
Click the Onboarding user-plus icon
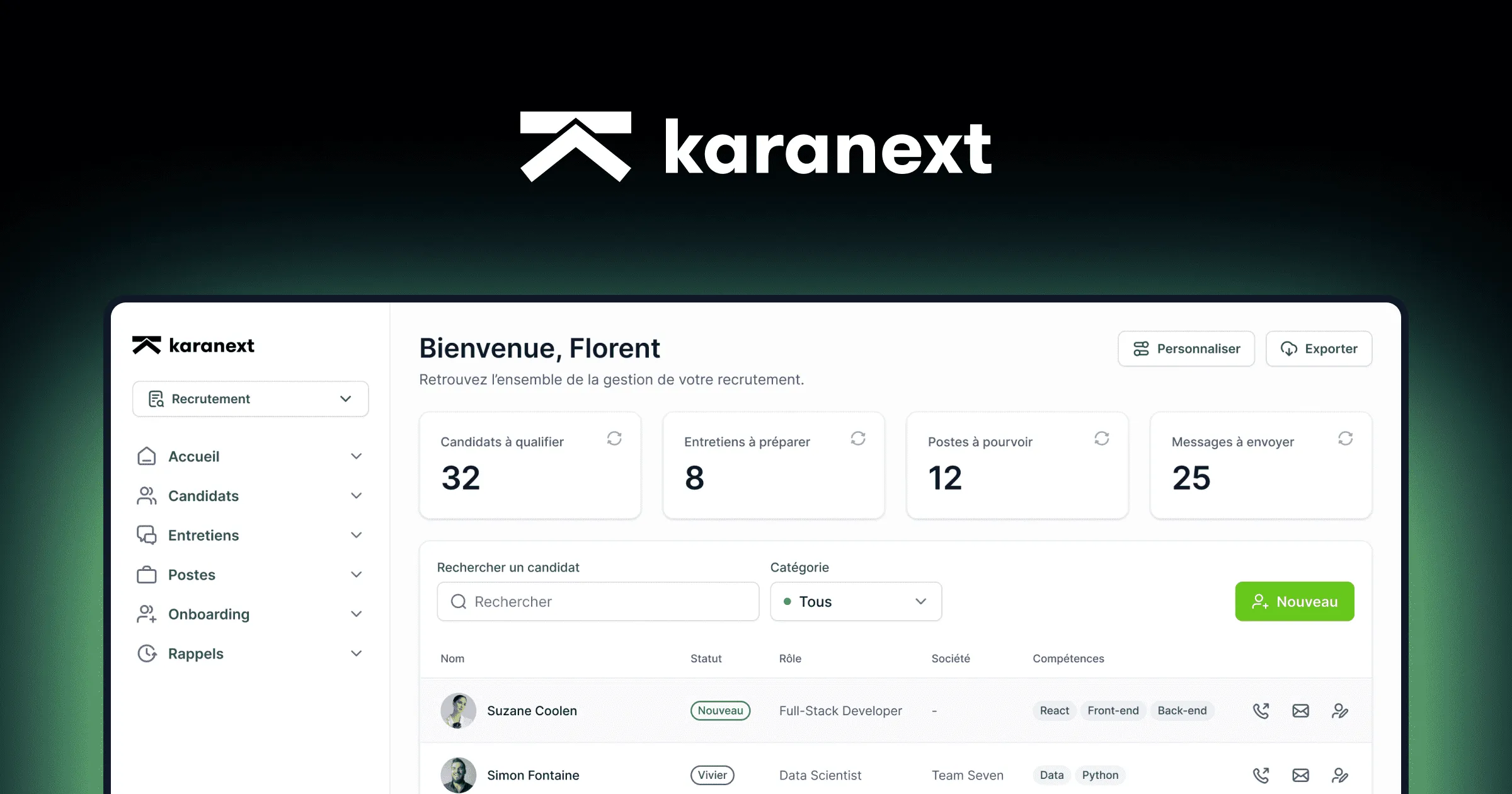click(x=147, y=614)
